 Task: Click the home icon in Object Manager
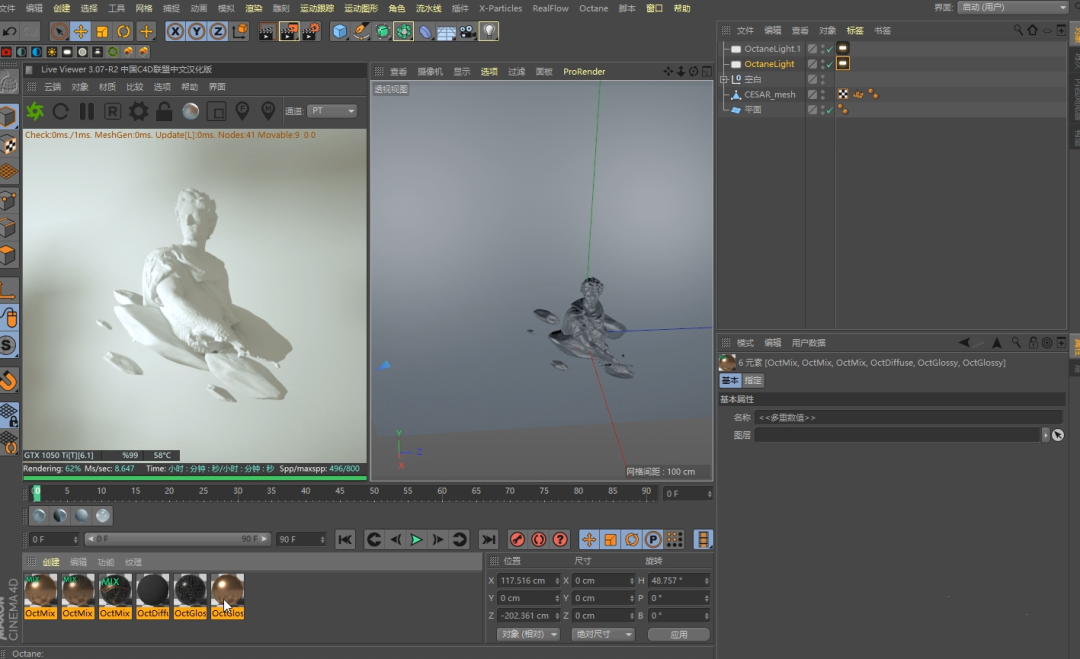pyautogui.click(x=1032, y=30)
